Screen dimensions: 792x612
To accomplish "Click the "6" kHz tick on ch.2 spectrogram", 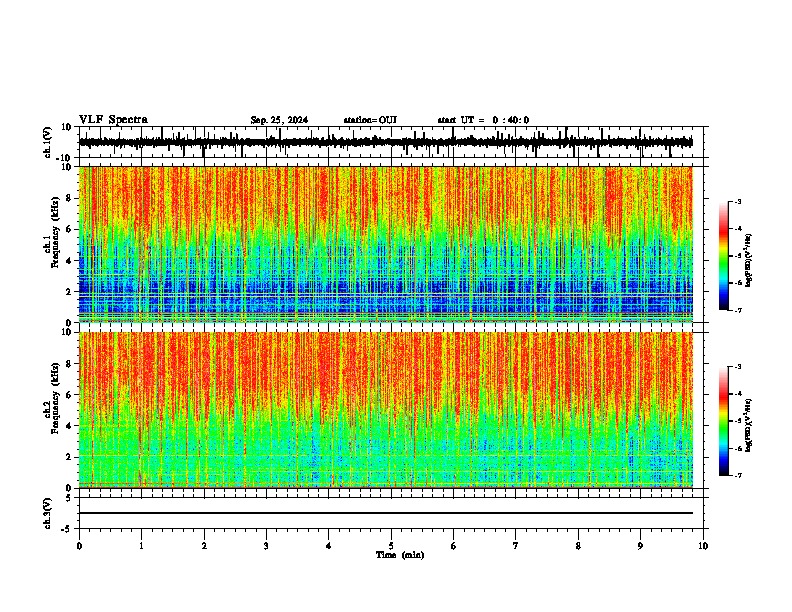I will pos(70,394).
